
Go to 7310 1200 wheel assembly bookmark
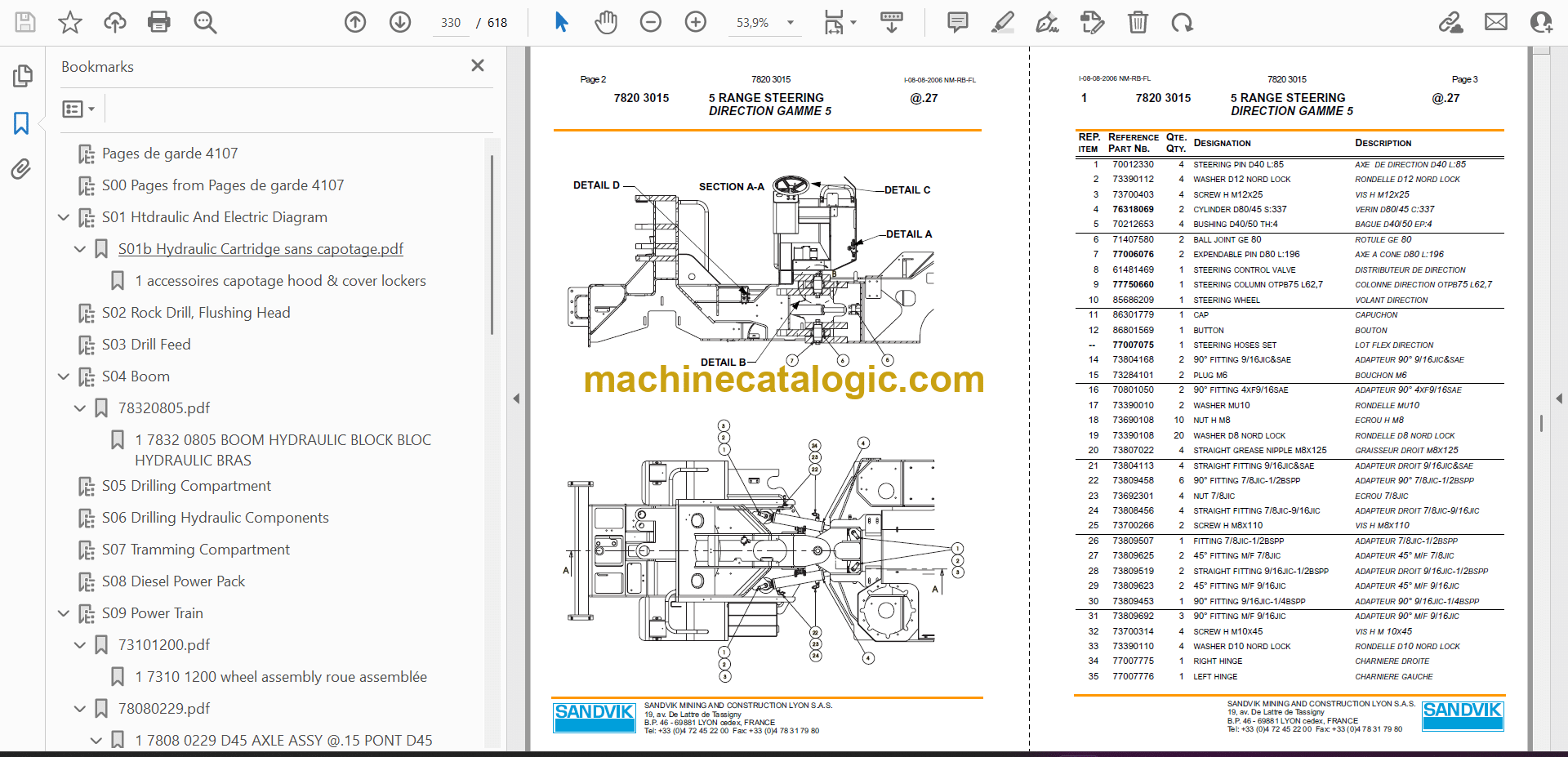[281, 677]
